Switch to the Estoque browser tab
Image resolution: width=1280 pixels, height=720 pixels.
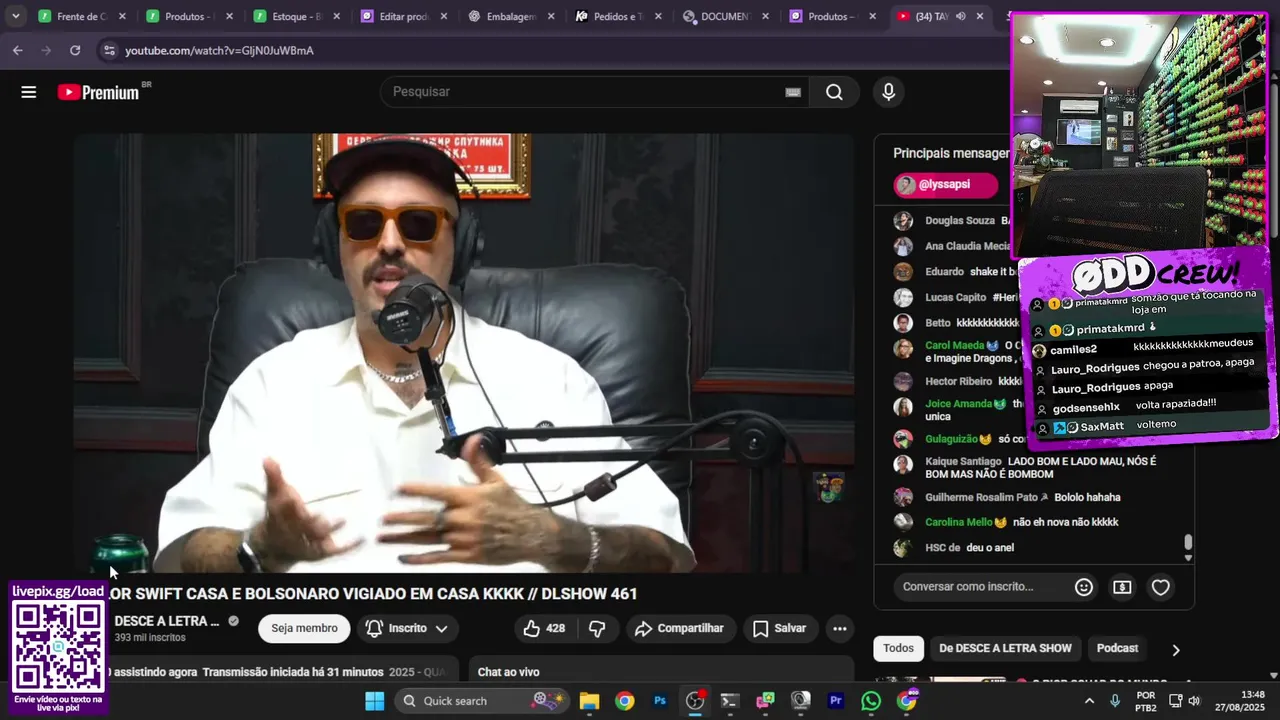pos(296,16)
